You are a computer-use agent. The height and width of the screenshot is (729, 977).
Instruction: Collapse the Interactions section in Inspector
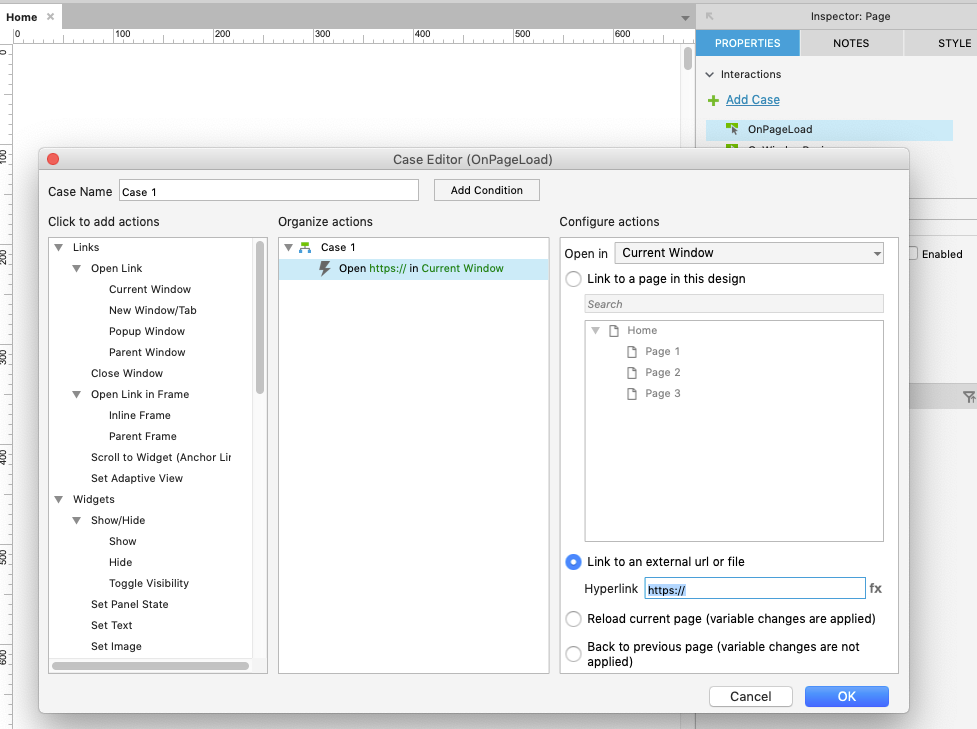[710, 74]
